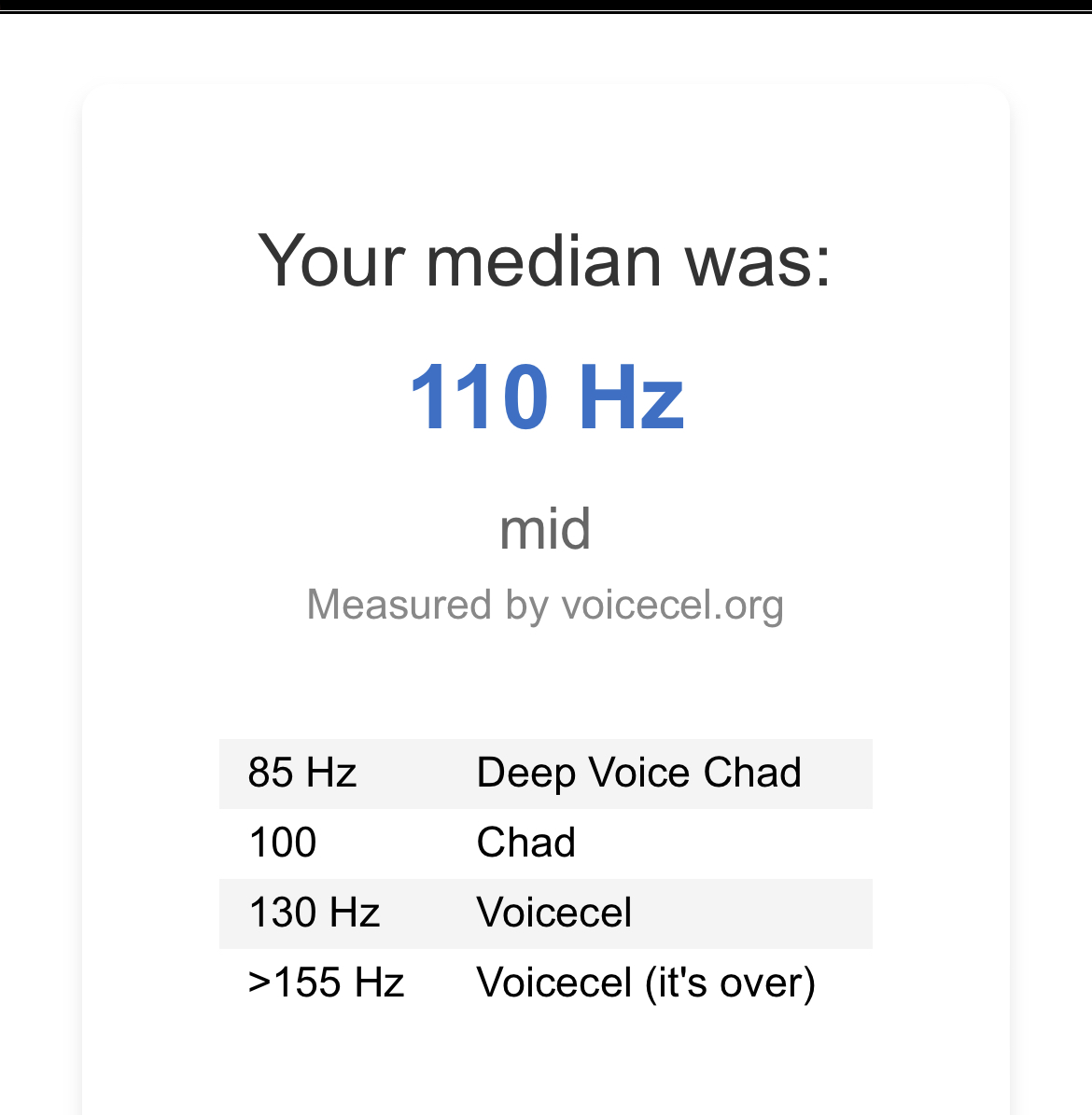Click the '130 Hz' table cell

click(x=315, y=913)
